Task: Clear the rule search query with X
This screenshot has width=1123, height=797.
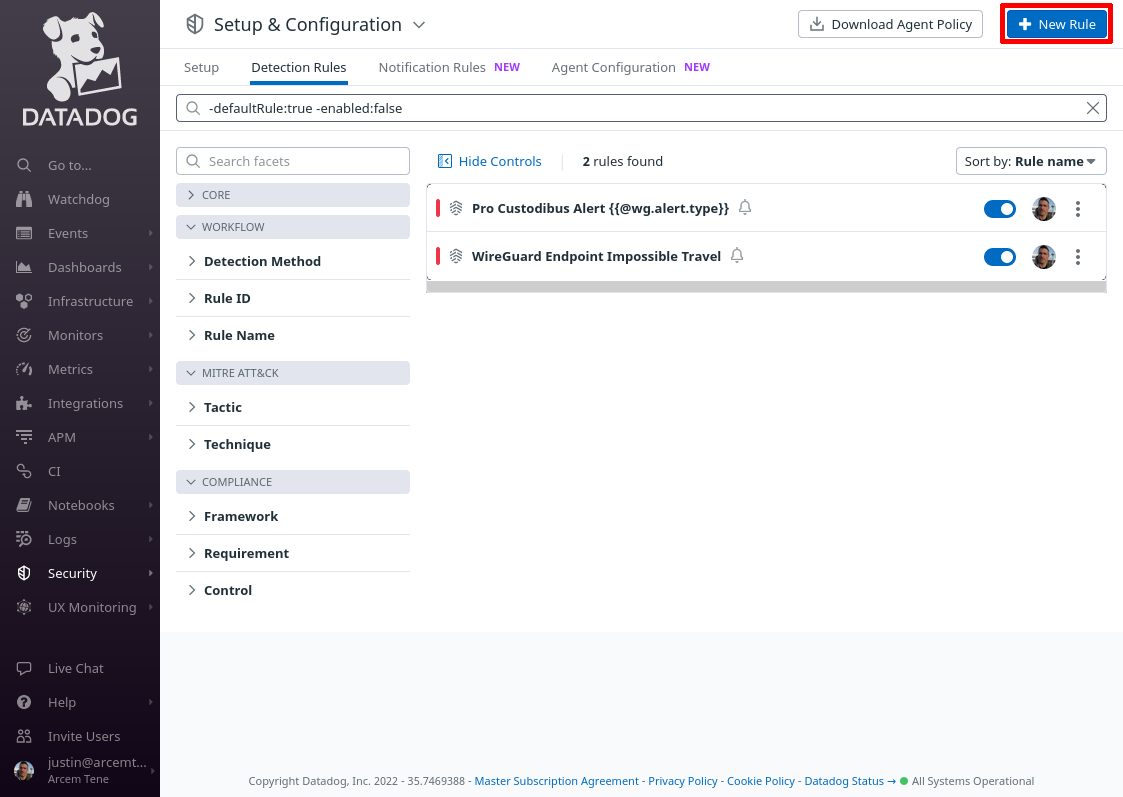Action: click(x=1093, y=108)
